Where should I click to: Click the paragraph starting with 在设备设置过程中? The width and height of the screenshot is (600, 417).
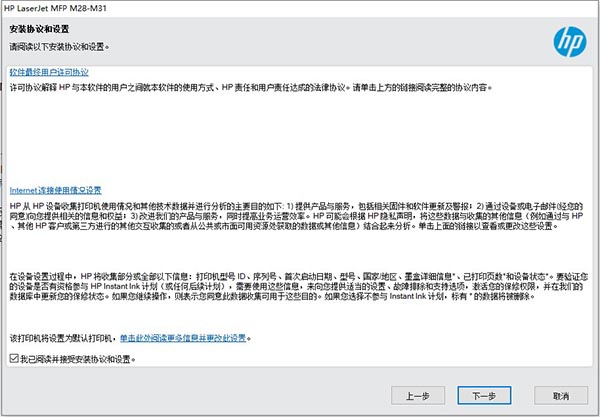point(298,286)
